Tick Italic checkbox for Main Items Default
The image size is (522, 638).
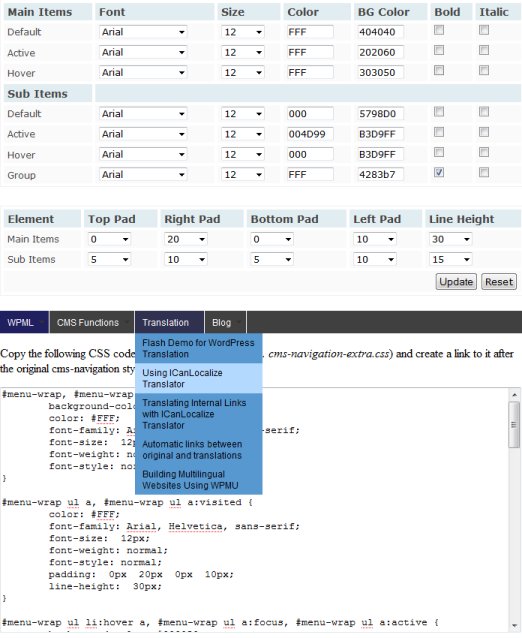point(484,30)
